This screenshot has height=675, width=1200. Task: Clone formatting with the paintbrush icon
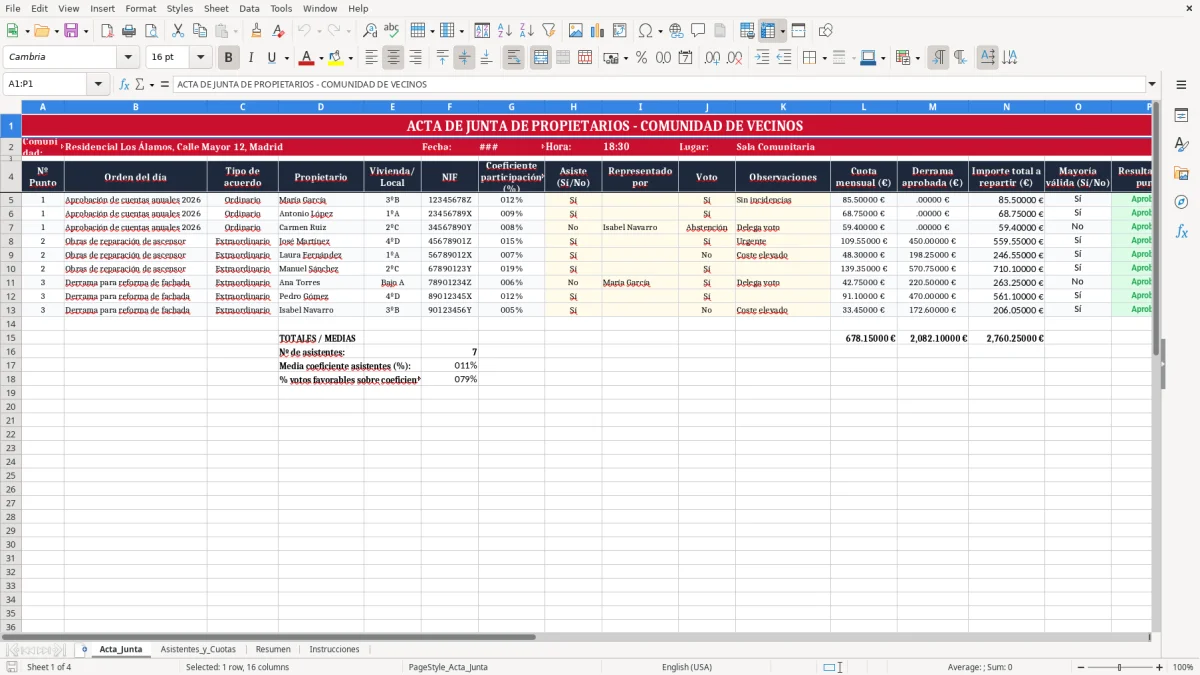tap(256, 31)
